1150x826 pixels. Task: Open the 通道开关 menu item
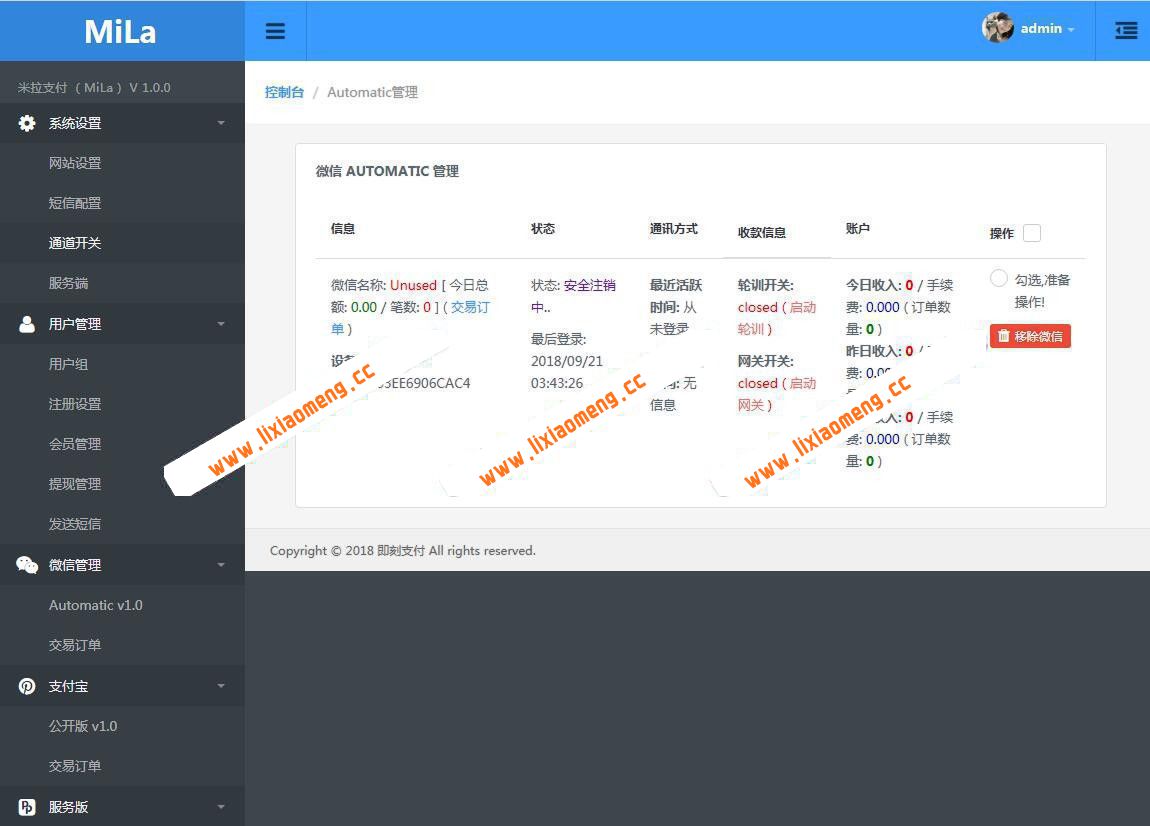click(77, 242)
